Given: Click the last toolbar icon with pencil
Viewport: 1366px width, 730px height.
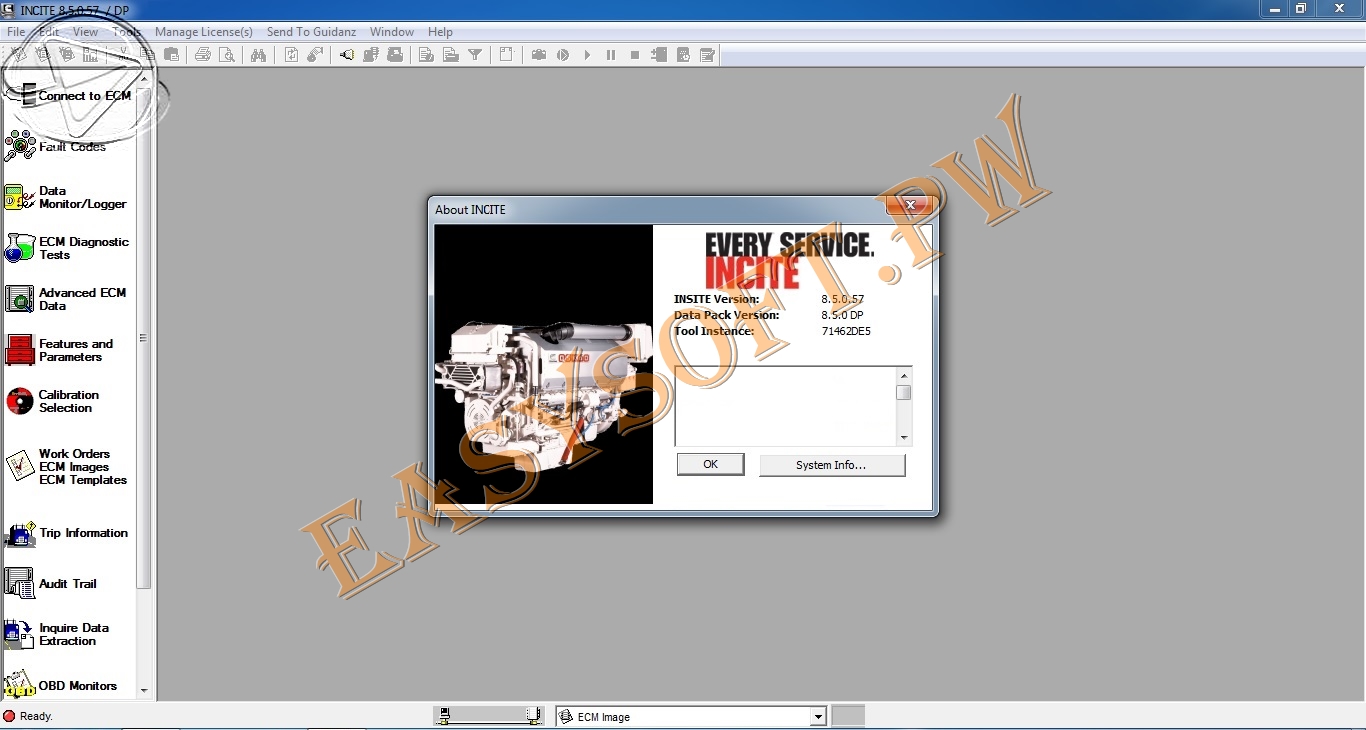Looking at the screenshot, I should click(707, 55).
